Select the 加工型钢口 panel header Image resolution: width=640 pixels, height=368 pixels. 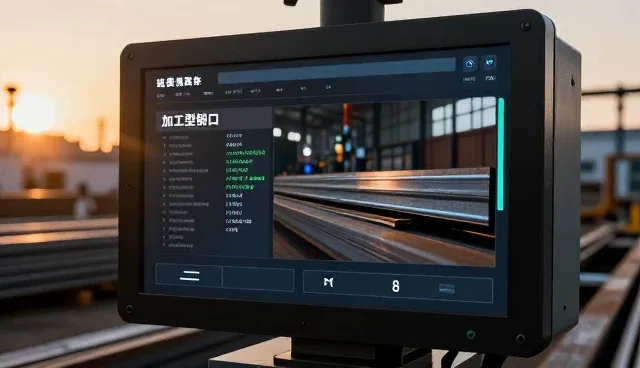tap(214, 120)
